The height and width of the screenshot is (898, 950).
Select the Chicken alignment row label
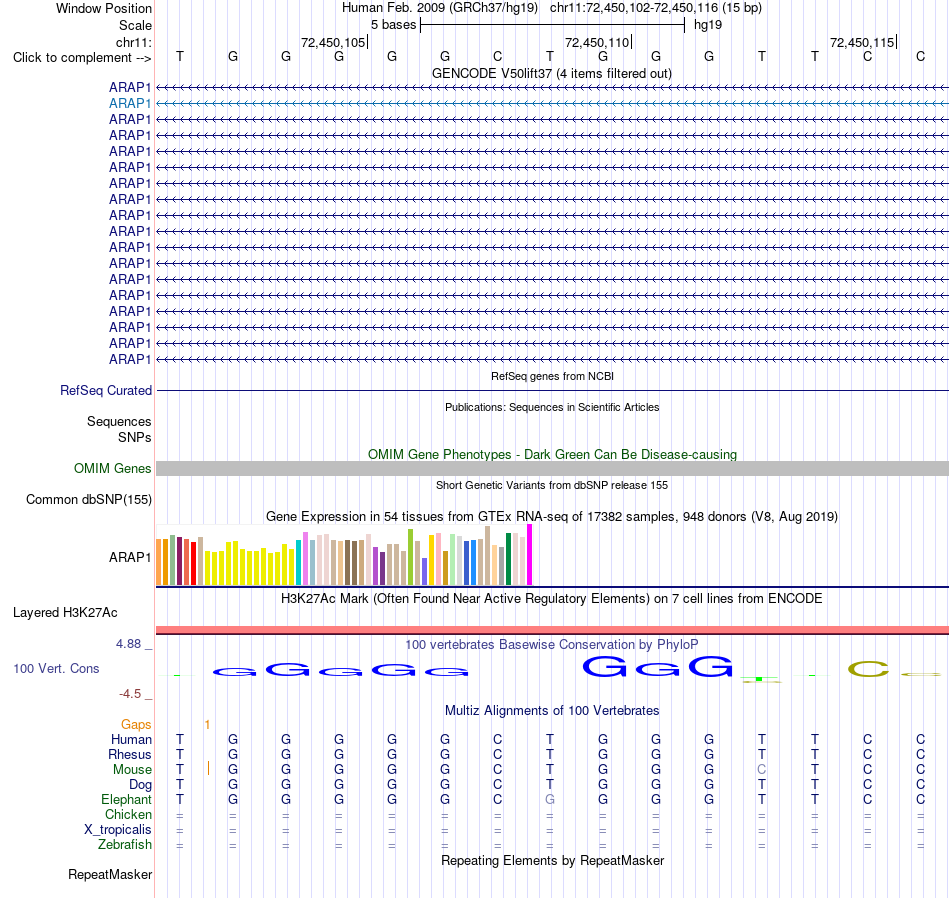128,814
